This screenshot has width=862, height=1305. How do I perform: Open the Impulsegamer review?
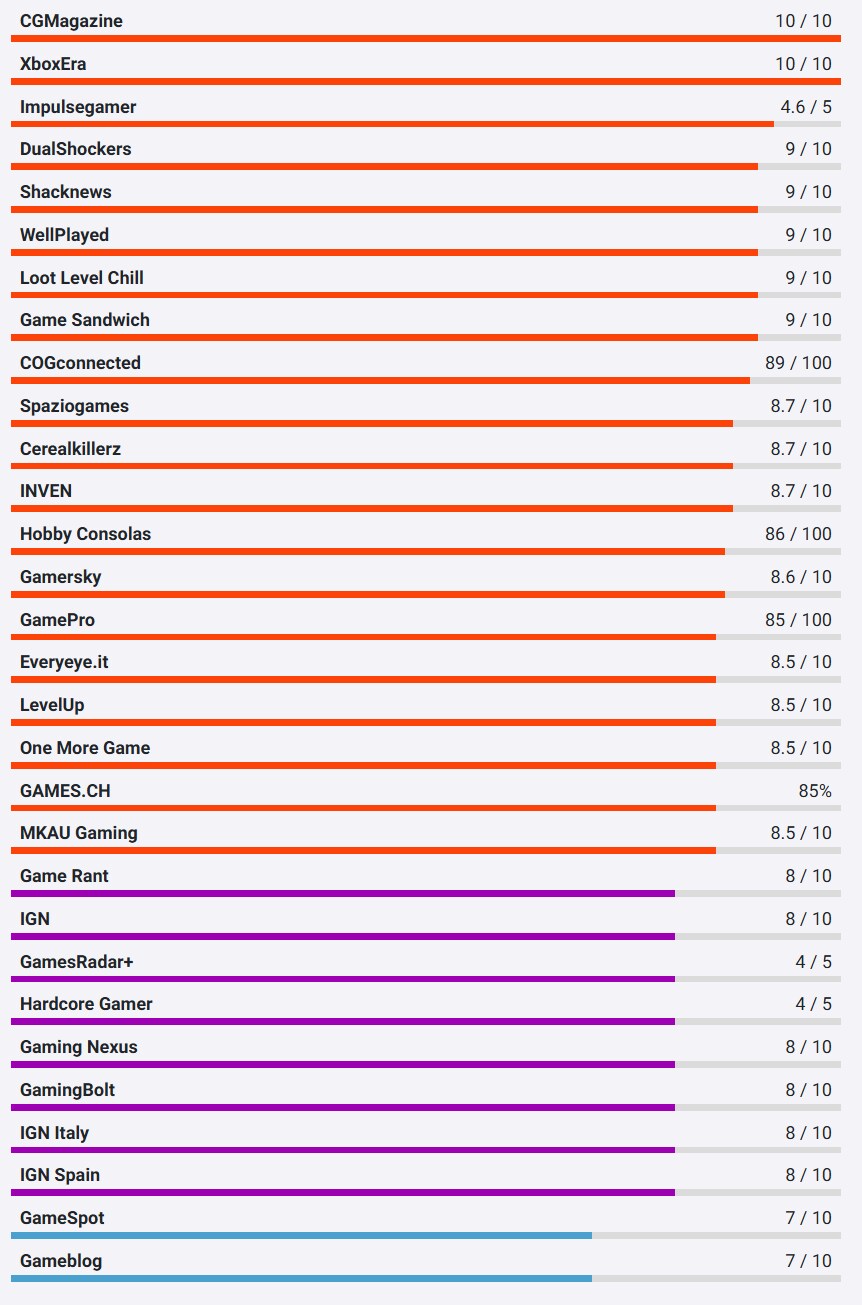[78, 107]
